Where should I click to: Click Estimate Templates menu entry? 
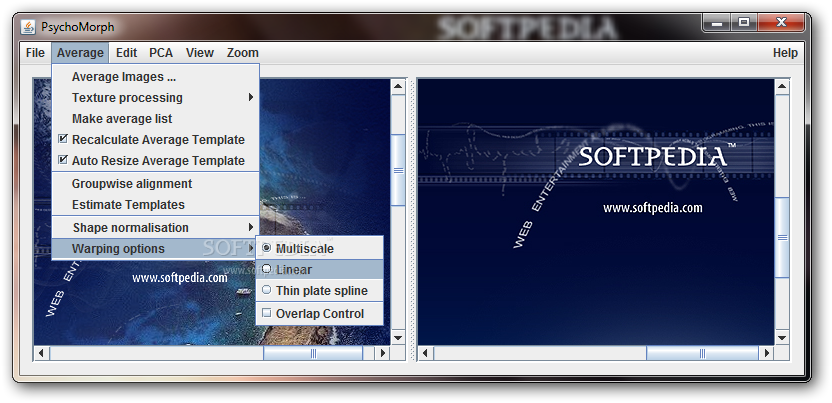155,205
